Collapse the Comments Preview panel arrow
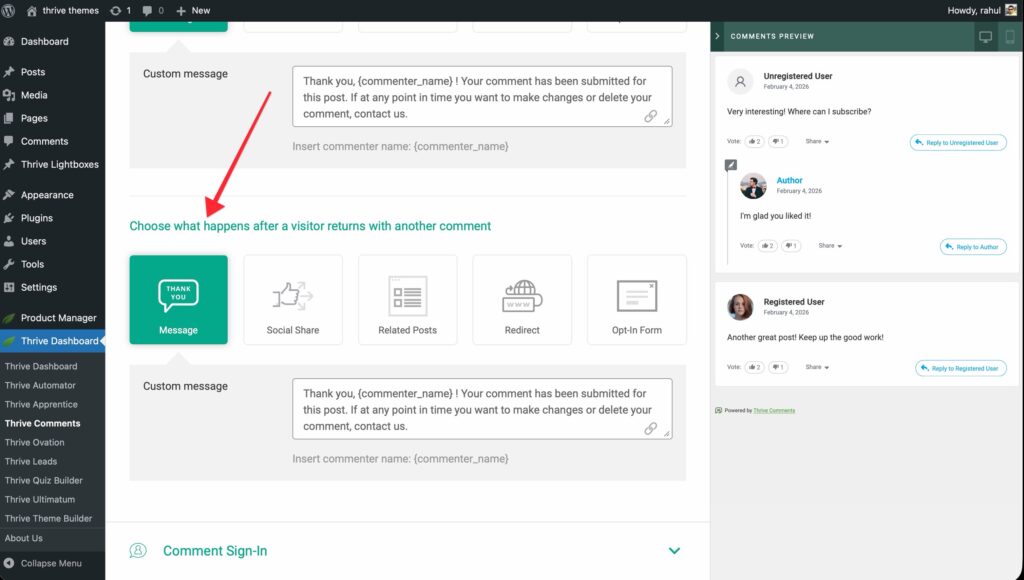The width and height of the screenshot is (1024, 580). (717, 36)
